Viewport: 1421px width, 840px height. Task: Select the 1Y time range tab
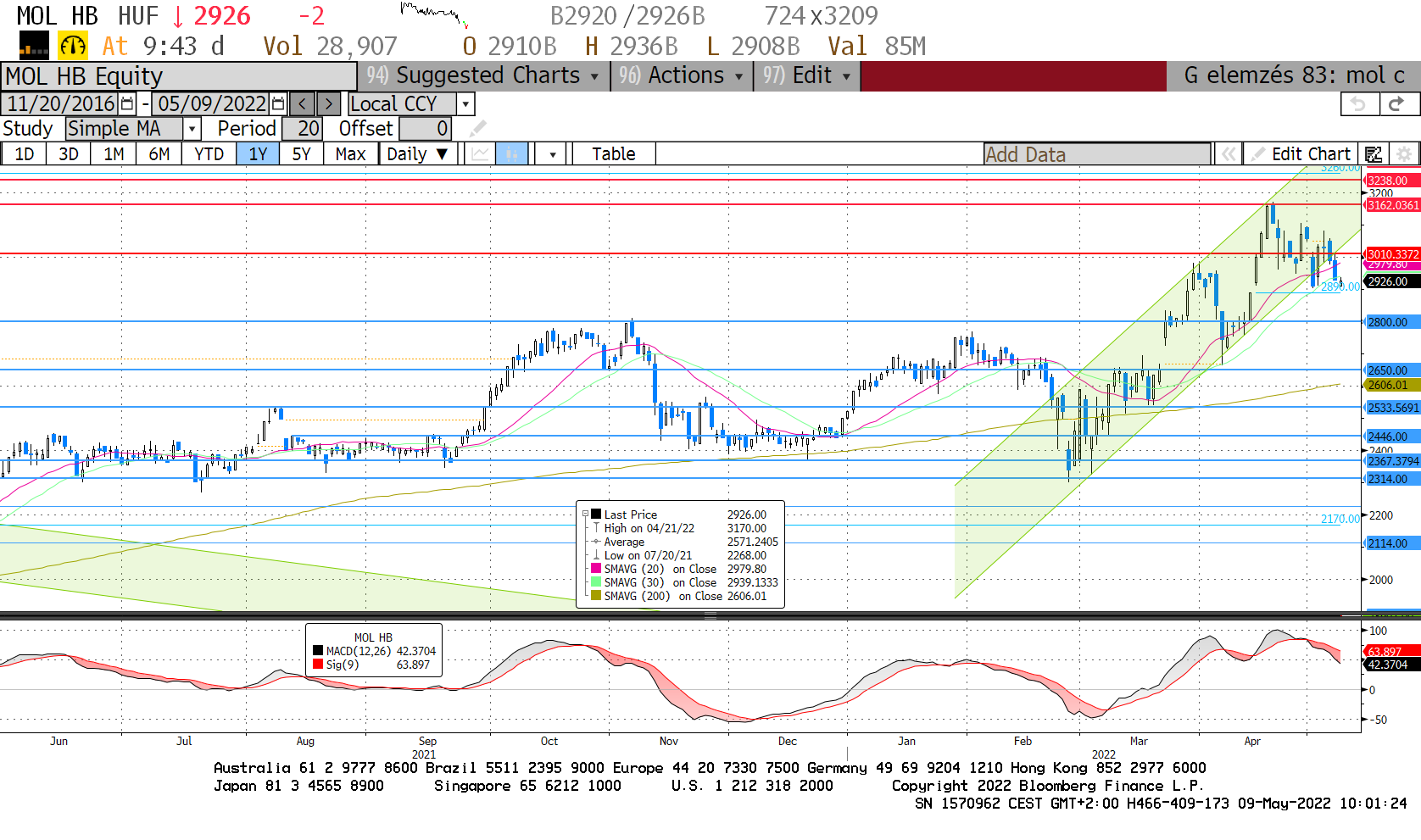coord(258,154)
